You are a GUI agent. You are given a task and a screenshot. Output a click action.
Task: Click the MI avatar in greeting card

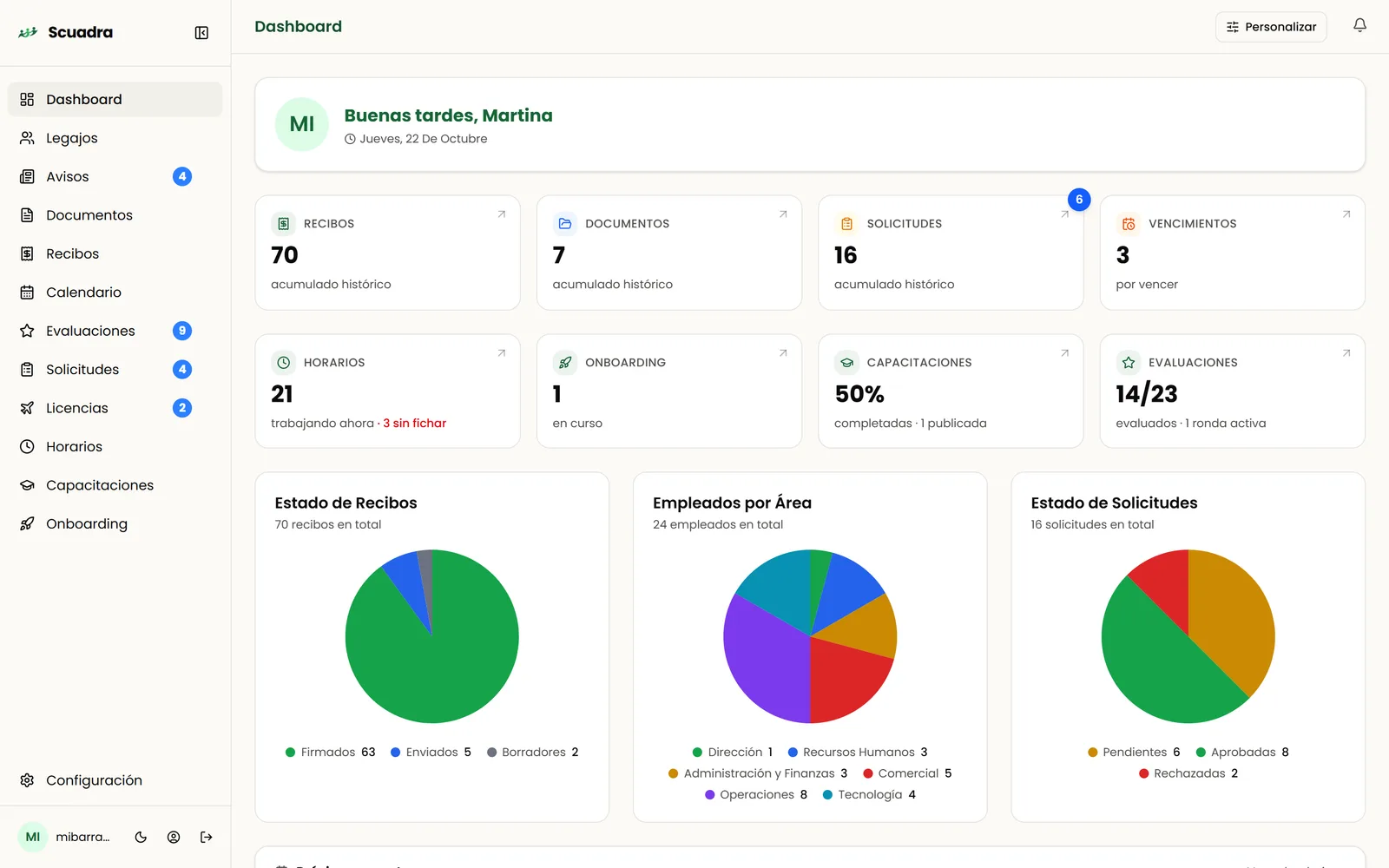(x=302, y=124)
